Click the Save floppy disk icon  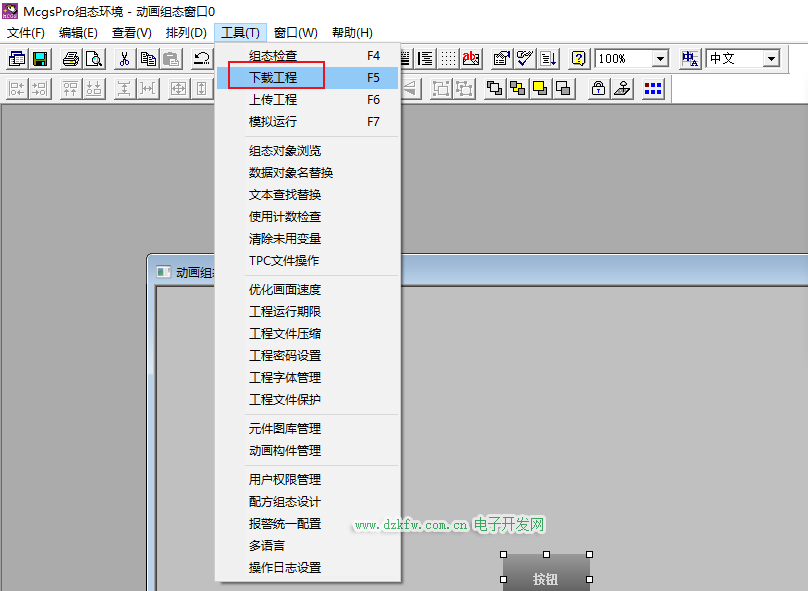[40, 59]
